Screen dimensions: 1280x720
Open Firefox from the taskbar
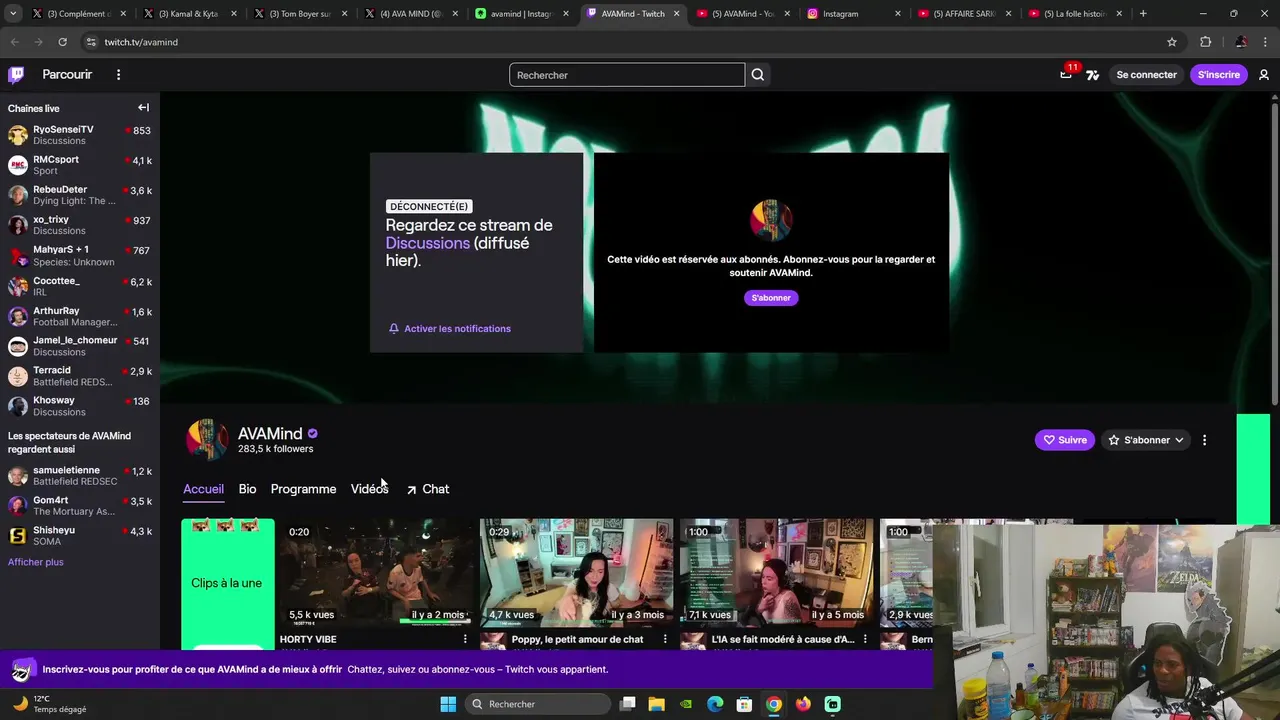tap(803, 704)
